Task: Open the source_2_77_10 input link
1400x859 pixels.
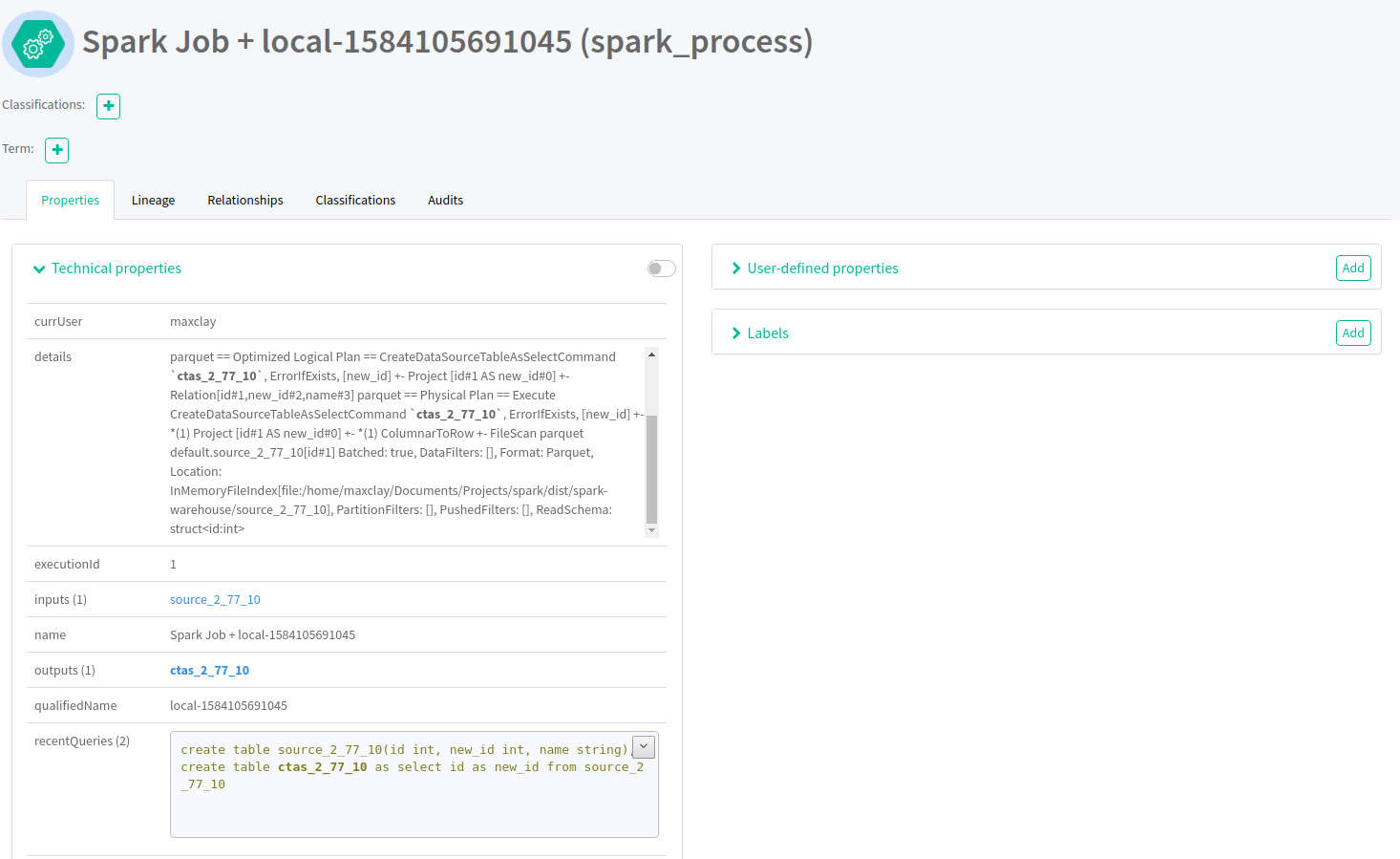Action: tap(215, 600)
